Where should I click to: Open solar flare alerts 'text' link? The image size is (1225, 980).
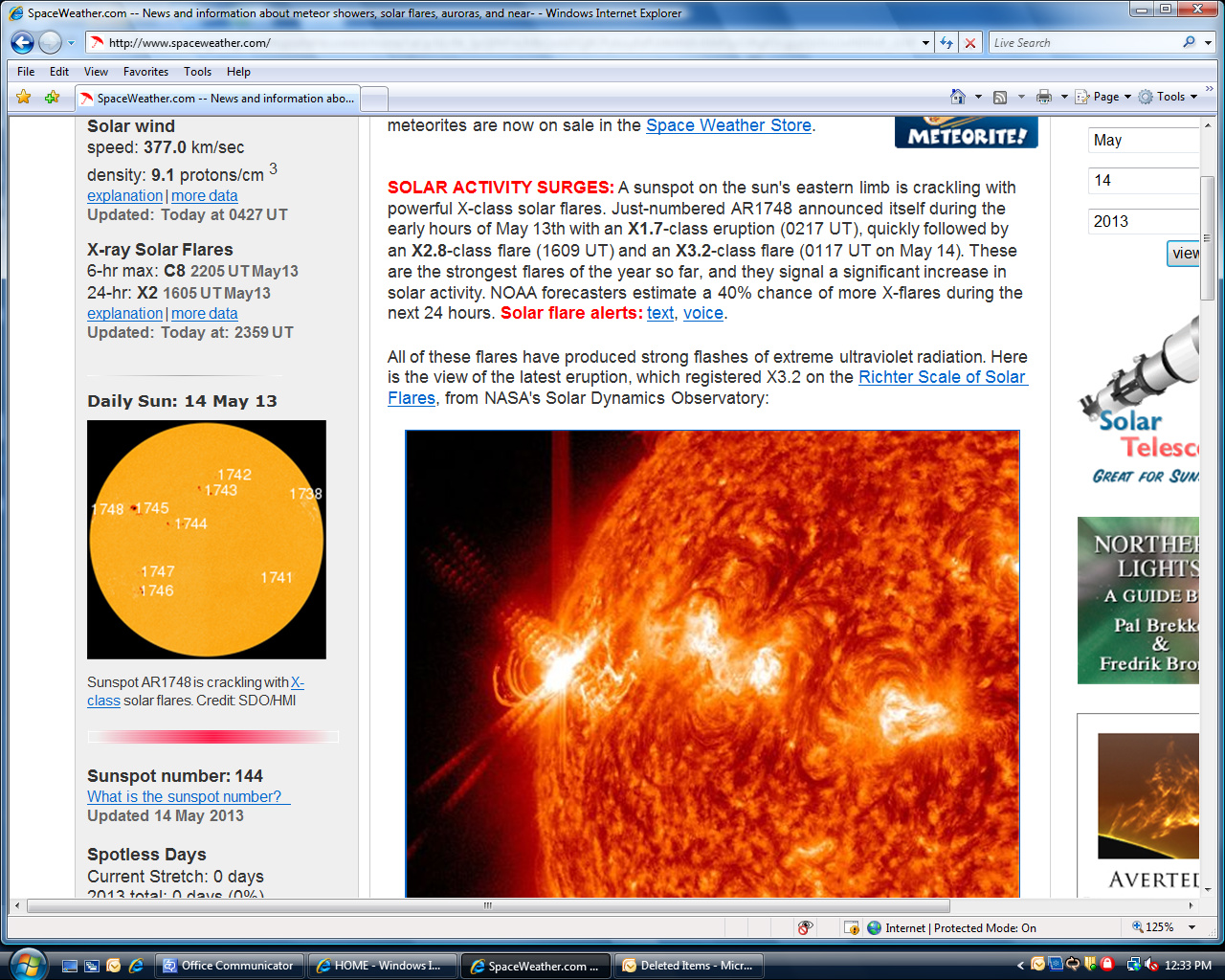pyautogui.click(x=660, y=313)
